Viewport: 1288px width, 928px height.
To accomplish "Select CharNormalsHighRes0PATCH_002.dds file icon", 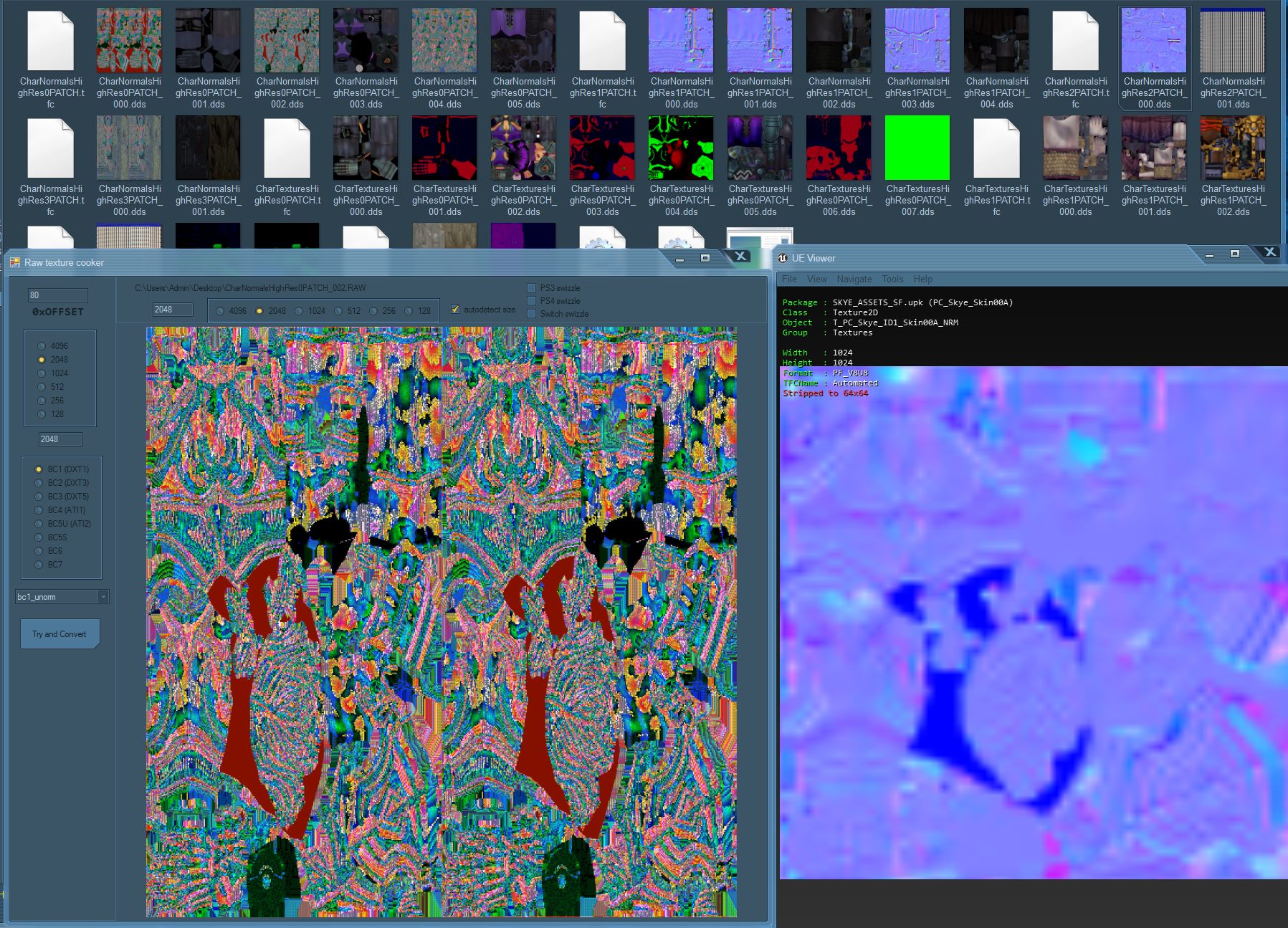I will click(287, 40).
